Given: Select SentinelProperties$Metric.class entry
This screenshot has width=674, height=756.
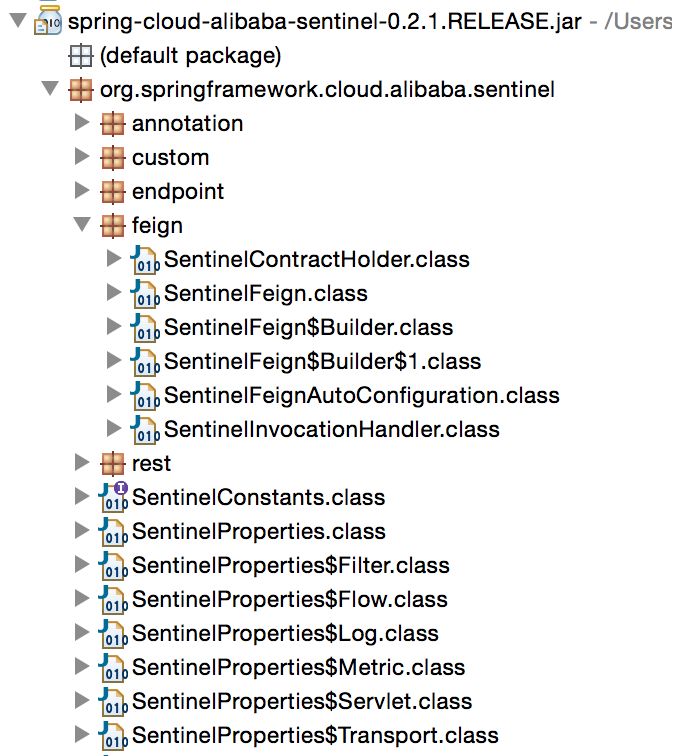Looking at the screenshot, I should coord(298,668).
